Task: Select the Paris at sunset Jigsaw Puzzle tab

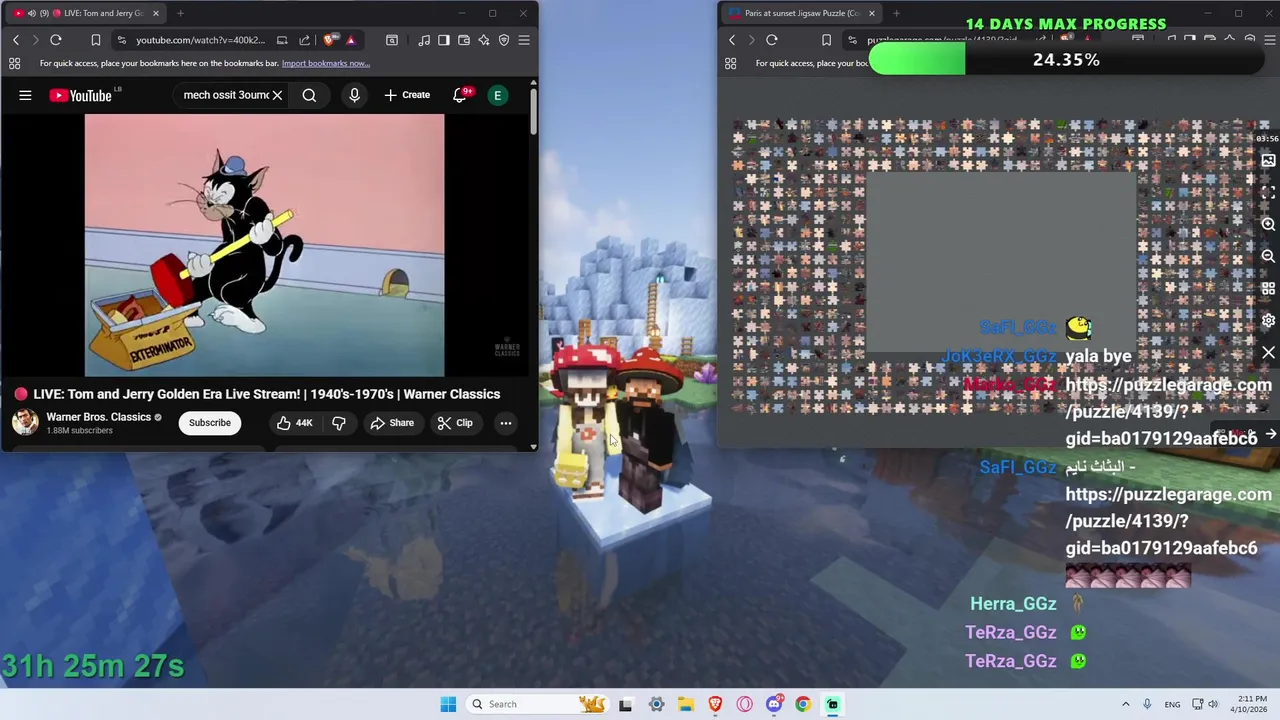Action: [800, 13]
